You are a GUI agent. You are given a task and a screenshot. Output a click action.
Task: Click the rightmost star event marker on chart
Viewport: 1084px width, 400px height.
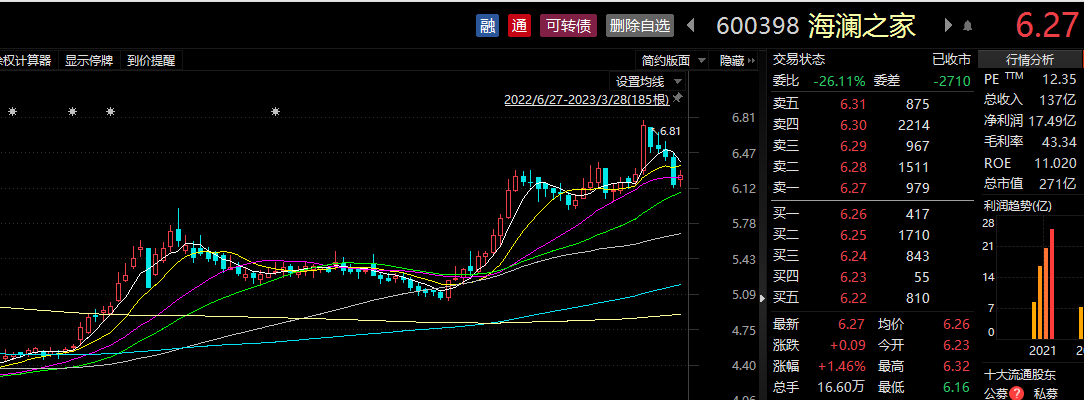click(x=274, y=112)
